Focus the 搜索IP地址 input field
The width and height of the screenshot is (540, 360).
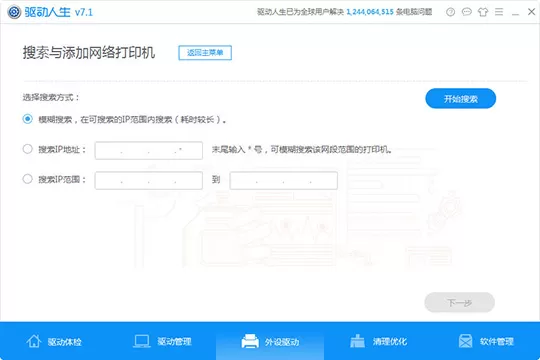point(149,151)
